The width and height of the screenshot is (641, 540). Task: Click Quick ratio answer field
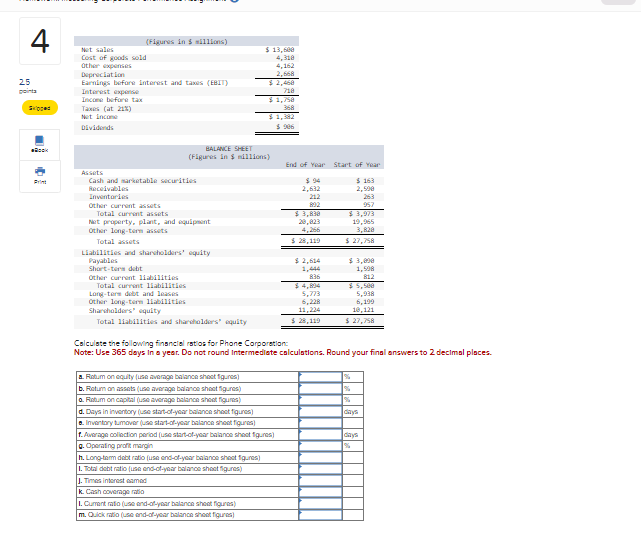pos(320,515)
